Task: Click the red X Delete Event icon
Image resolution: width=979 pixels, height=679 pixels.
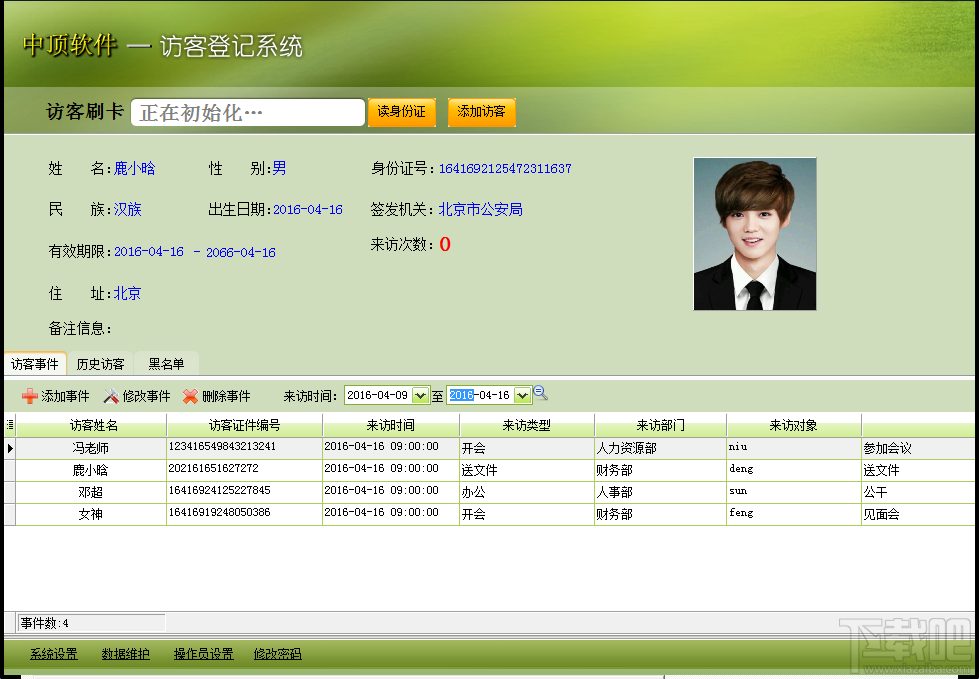Action: (x=190, y=396)
